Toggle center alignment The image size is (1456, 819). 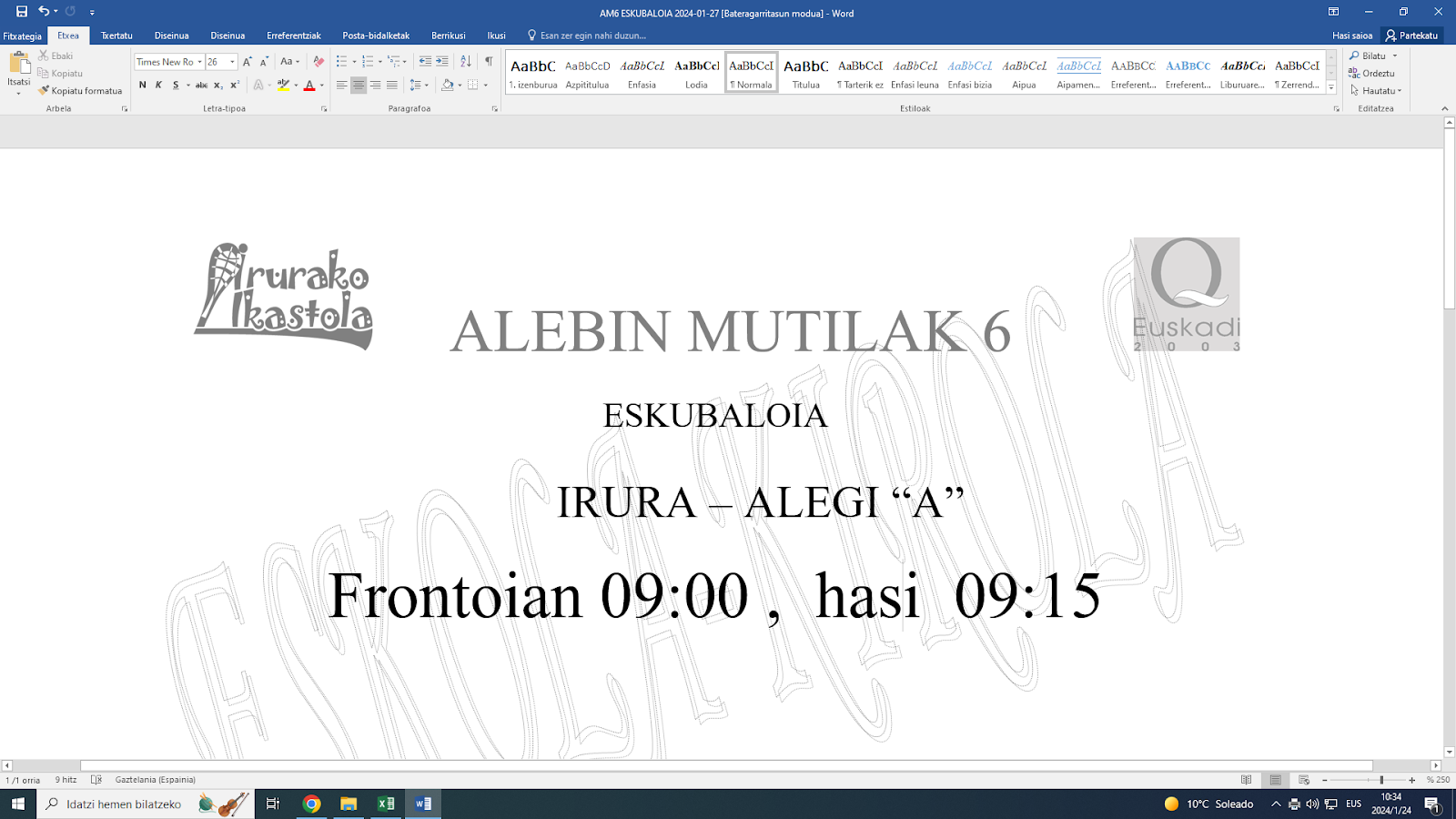point(359,86)
